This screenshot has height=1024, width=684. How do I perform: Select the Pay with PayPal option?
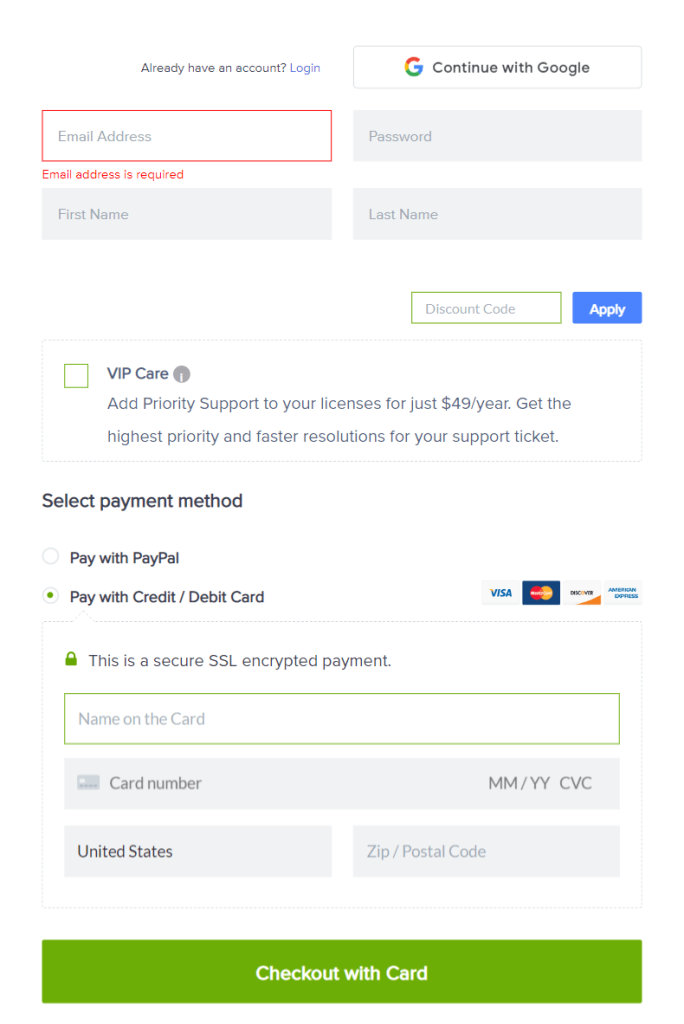[x=50, y=556]
